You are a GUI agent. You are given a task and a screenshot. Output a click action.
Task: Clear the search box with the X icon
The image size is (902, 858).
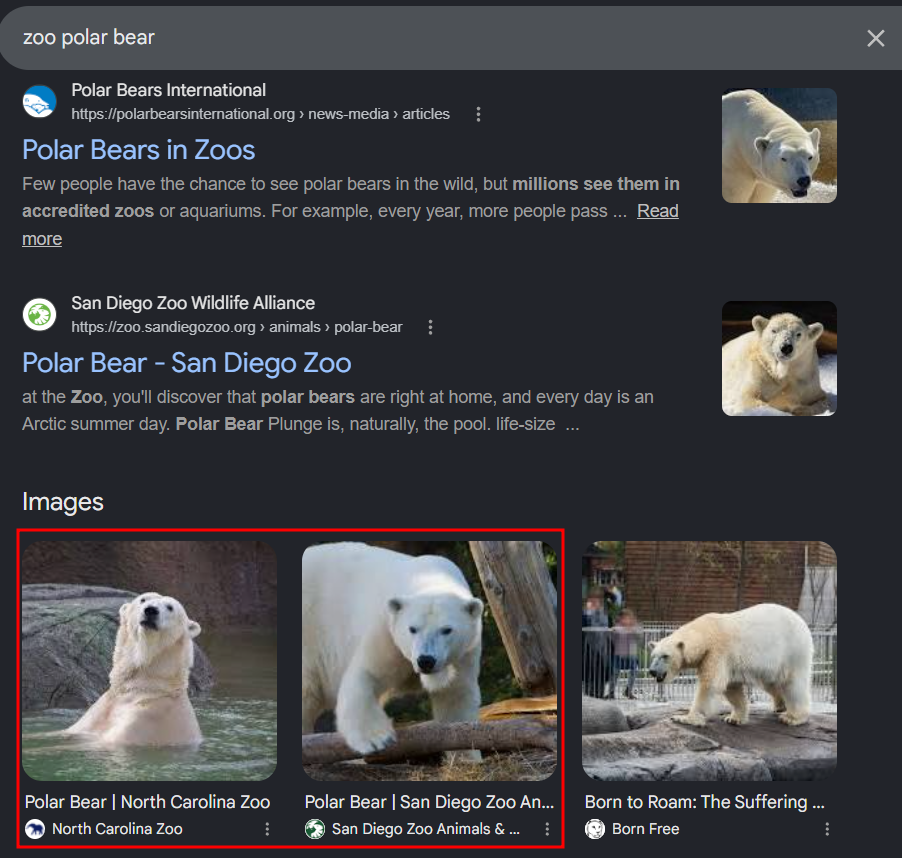pos(875,39)
